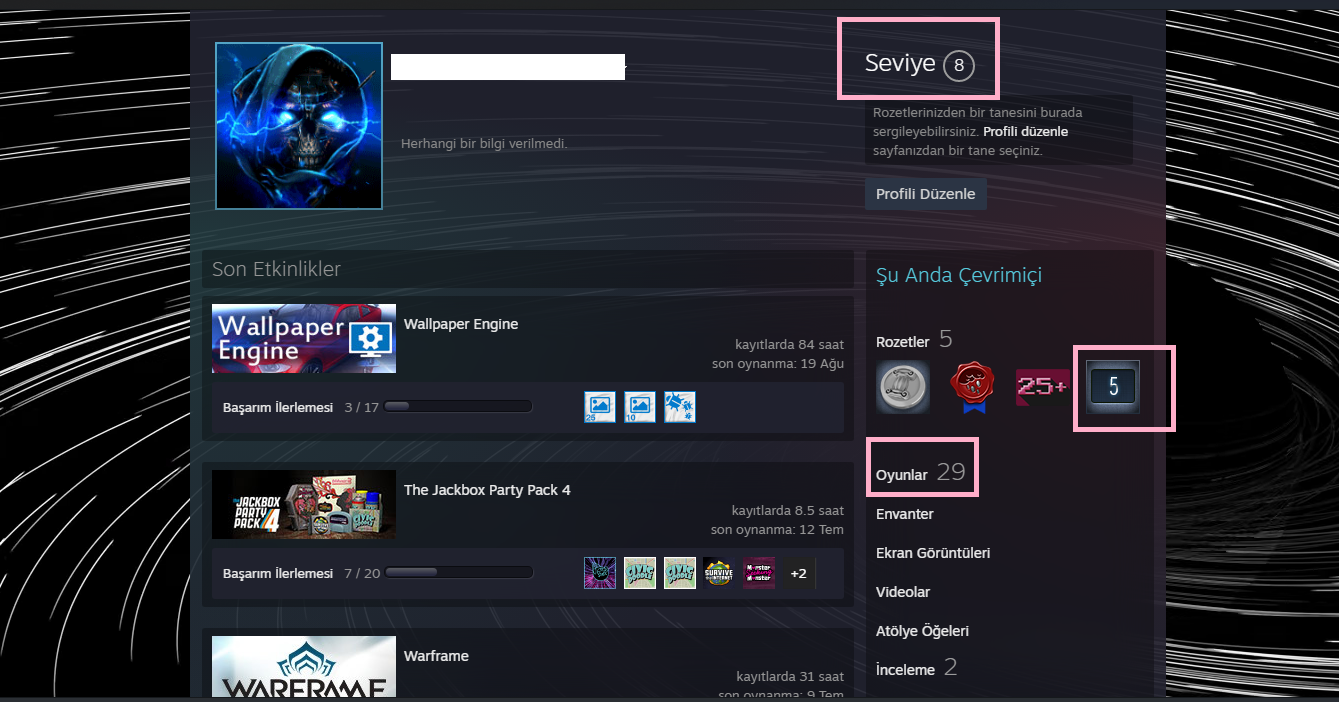Click the silver pillar community badge
This screenshot has width=1339, height=702.
[x=902, y=387]
